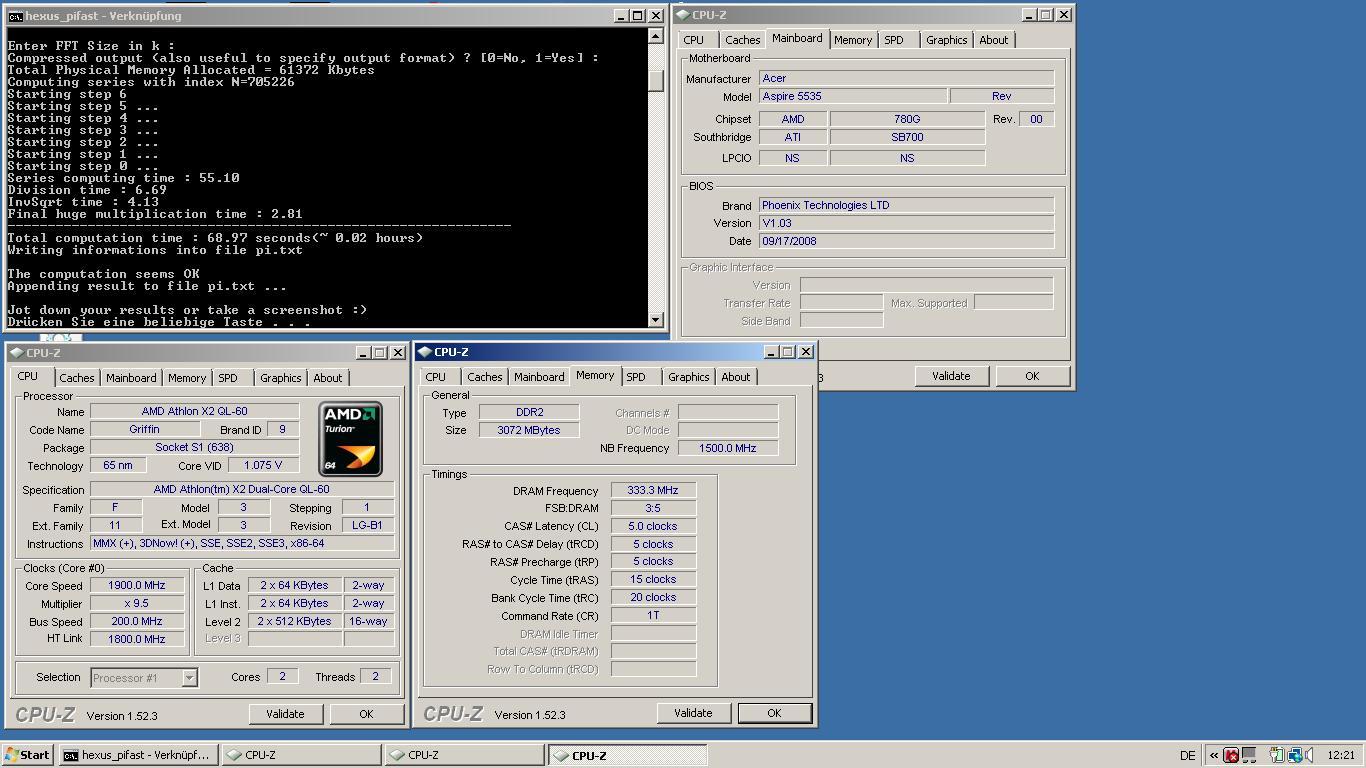Click DRAM Frequency 333.3 MHz value

click(x=653, y=491)
